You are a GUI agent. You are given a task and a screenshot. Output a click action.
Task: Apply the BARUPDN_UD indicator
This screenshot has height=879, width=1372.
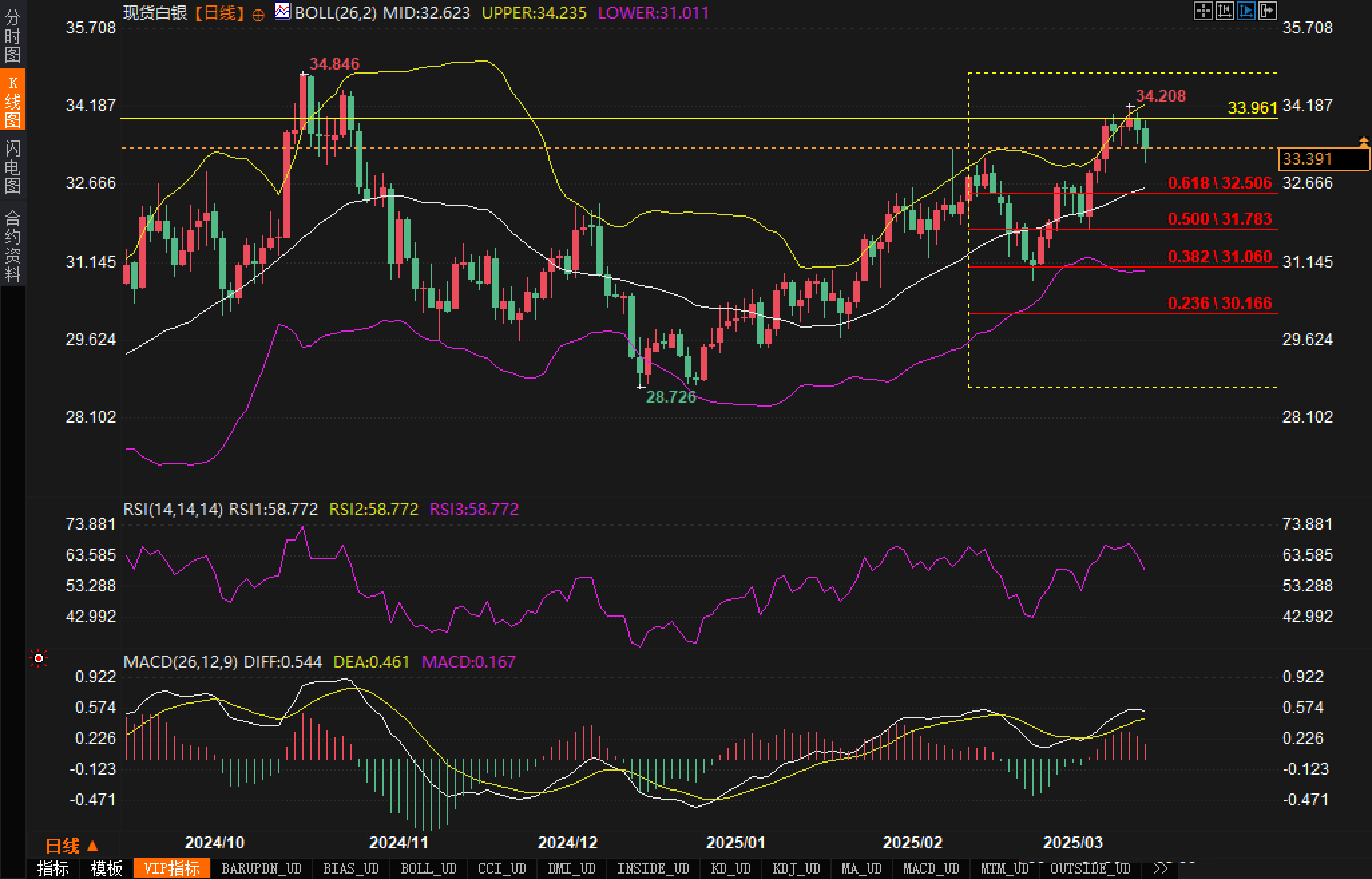tap(261, 868)
